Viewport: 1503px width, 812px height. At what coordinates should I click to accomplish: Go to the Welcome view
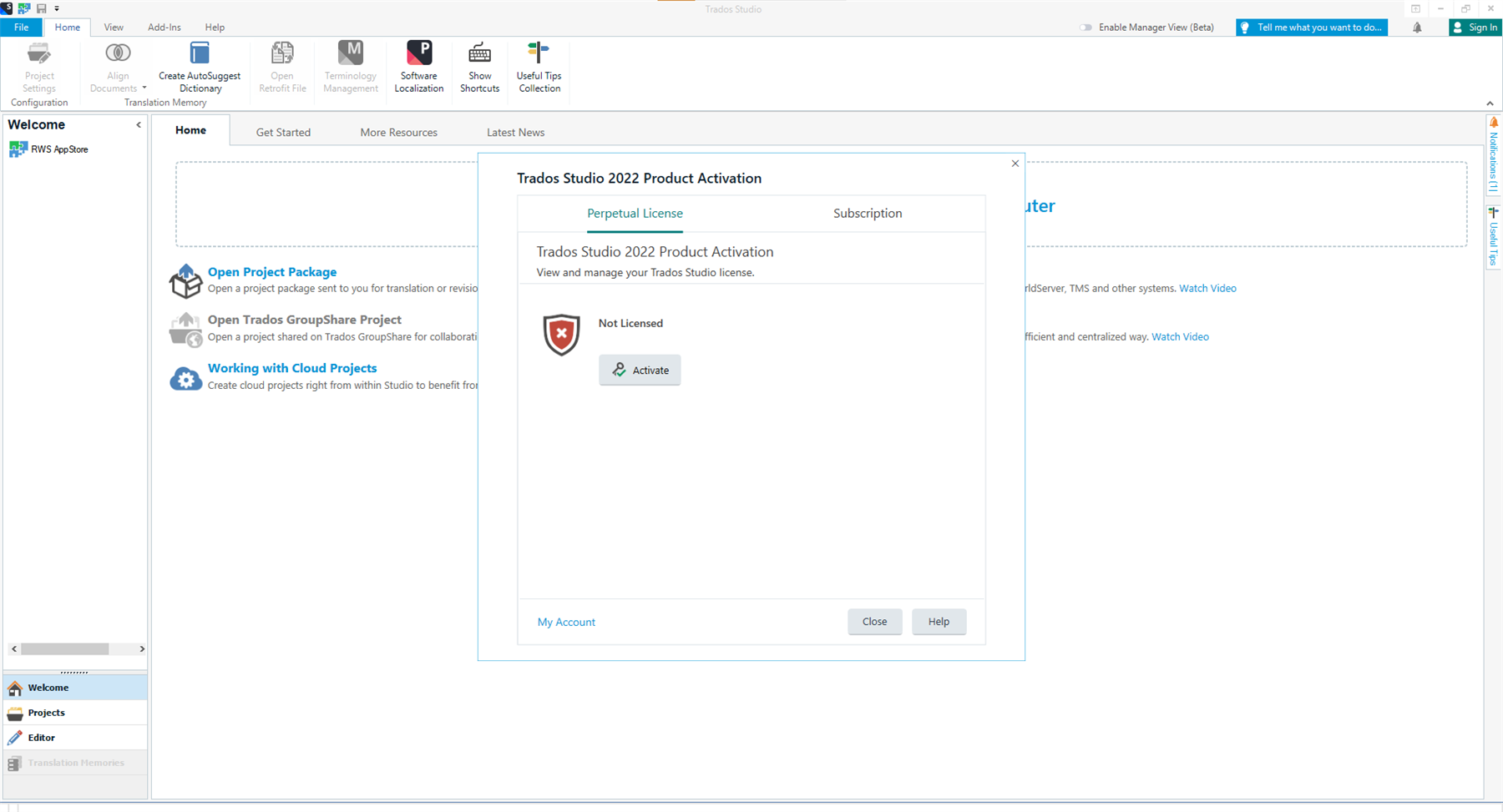click(75, 688)
